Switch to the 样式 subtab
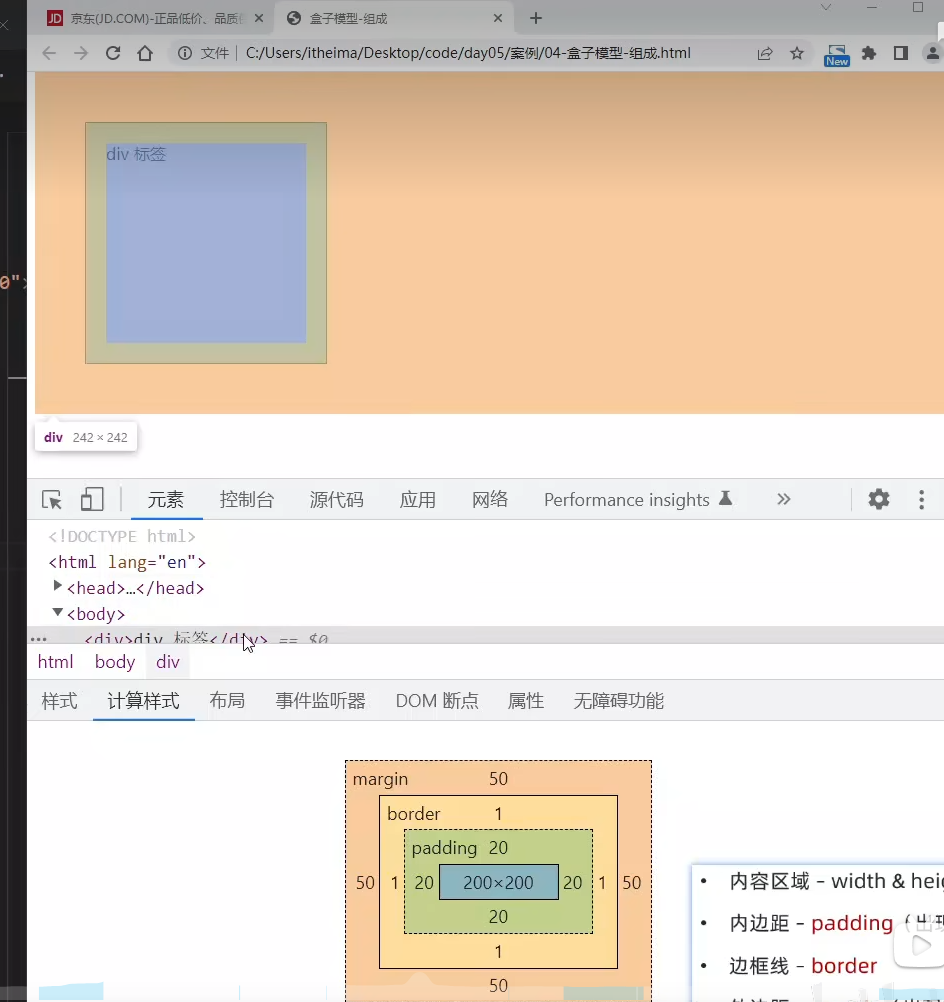The height and width of the screenshot is (1002, 944). pos(59,701)
